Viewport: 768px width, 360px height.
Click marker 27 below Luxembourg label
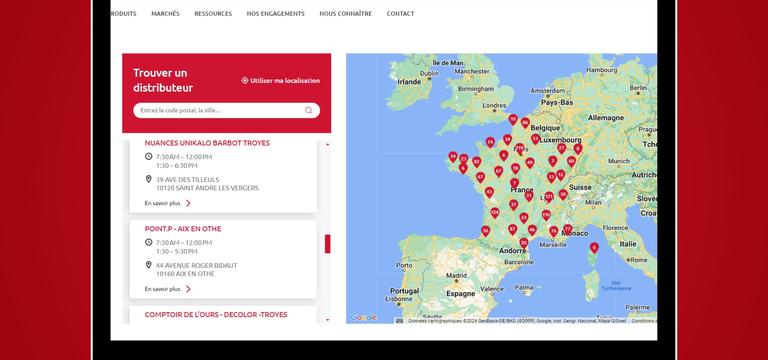(561, 148)
